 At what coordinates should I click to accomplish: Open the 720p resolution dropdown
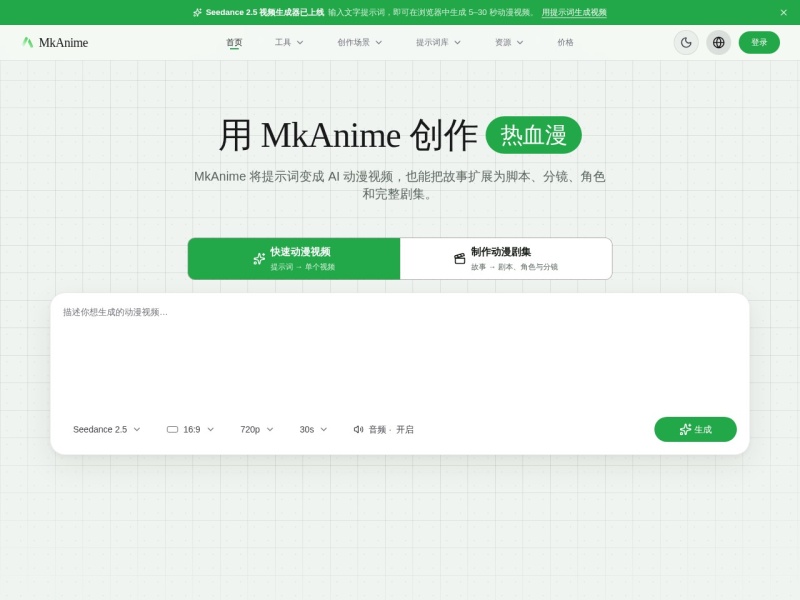click(257, 430)
